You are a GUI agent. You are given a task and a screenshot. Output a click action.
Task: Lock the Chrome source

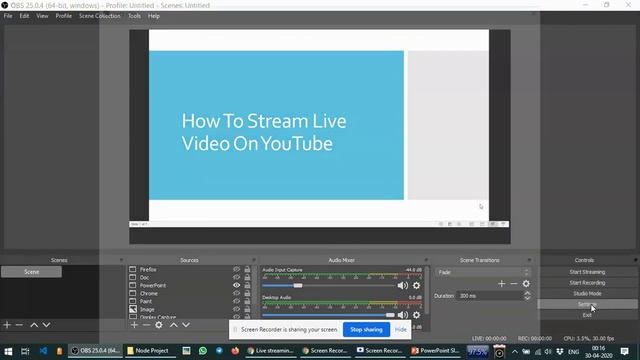[x=247, y=293]
